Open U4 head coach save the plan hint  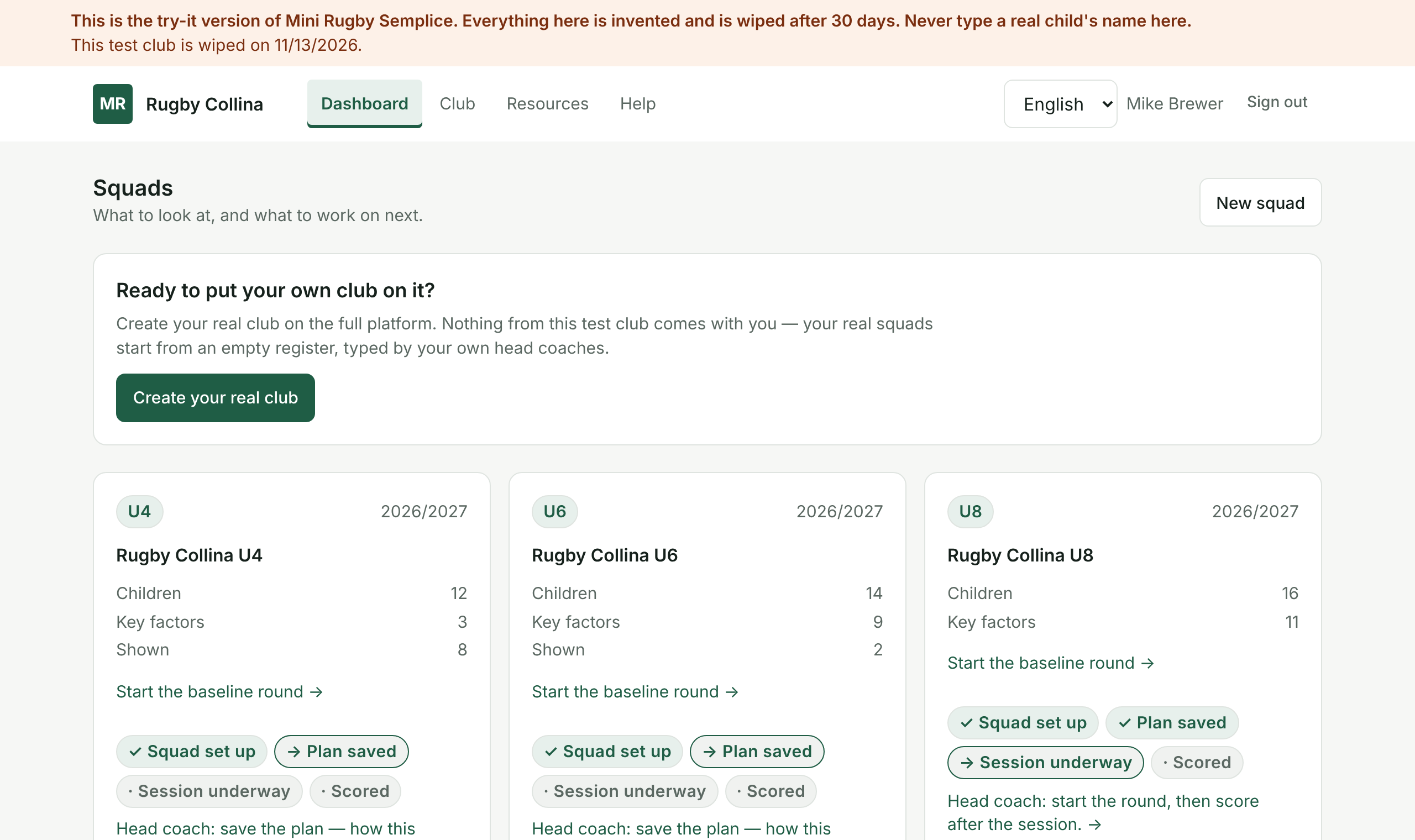265,829
